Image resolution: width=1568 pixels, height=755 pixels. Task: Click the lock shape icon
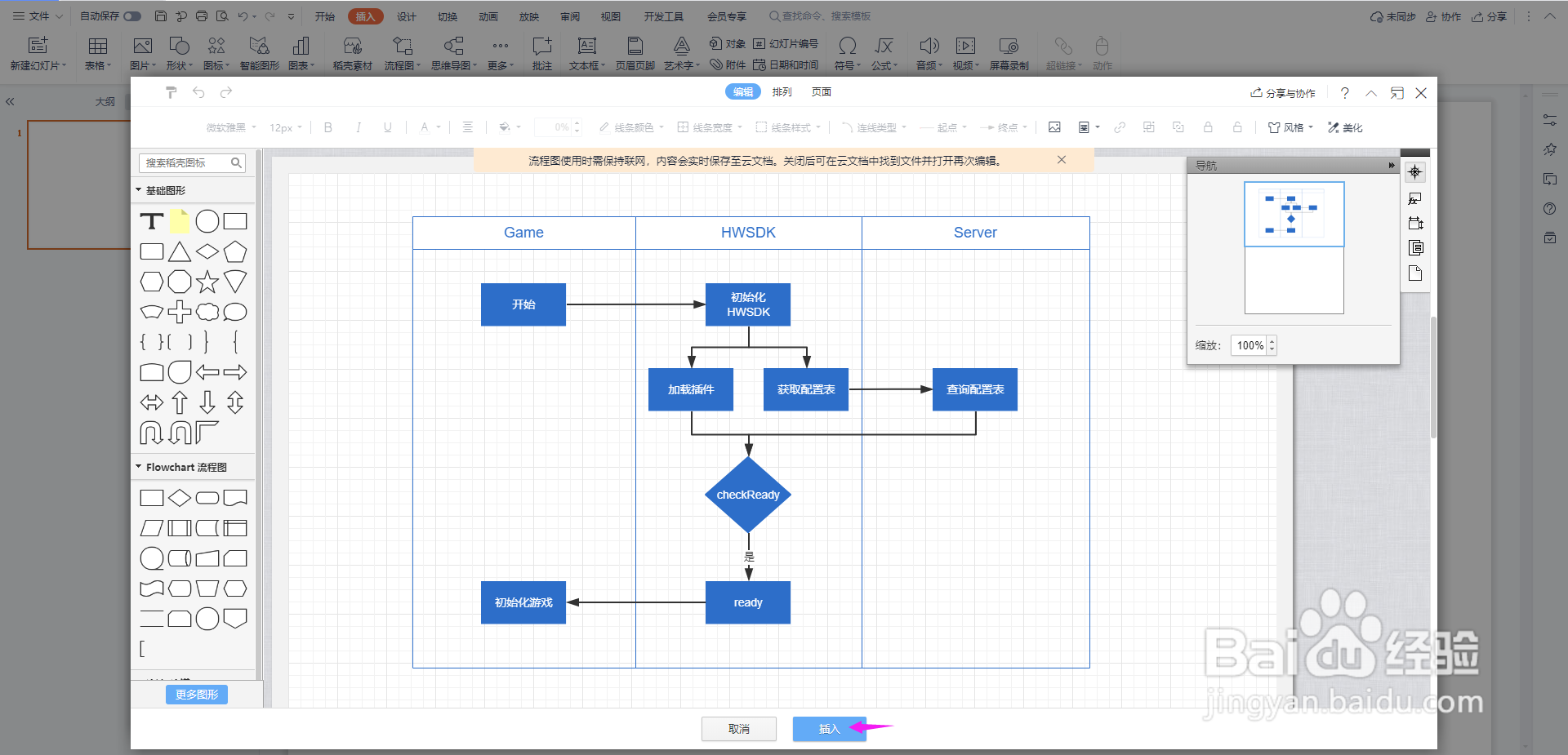(x=1208, y=127)
